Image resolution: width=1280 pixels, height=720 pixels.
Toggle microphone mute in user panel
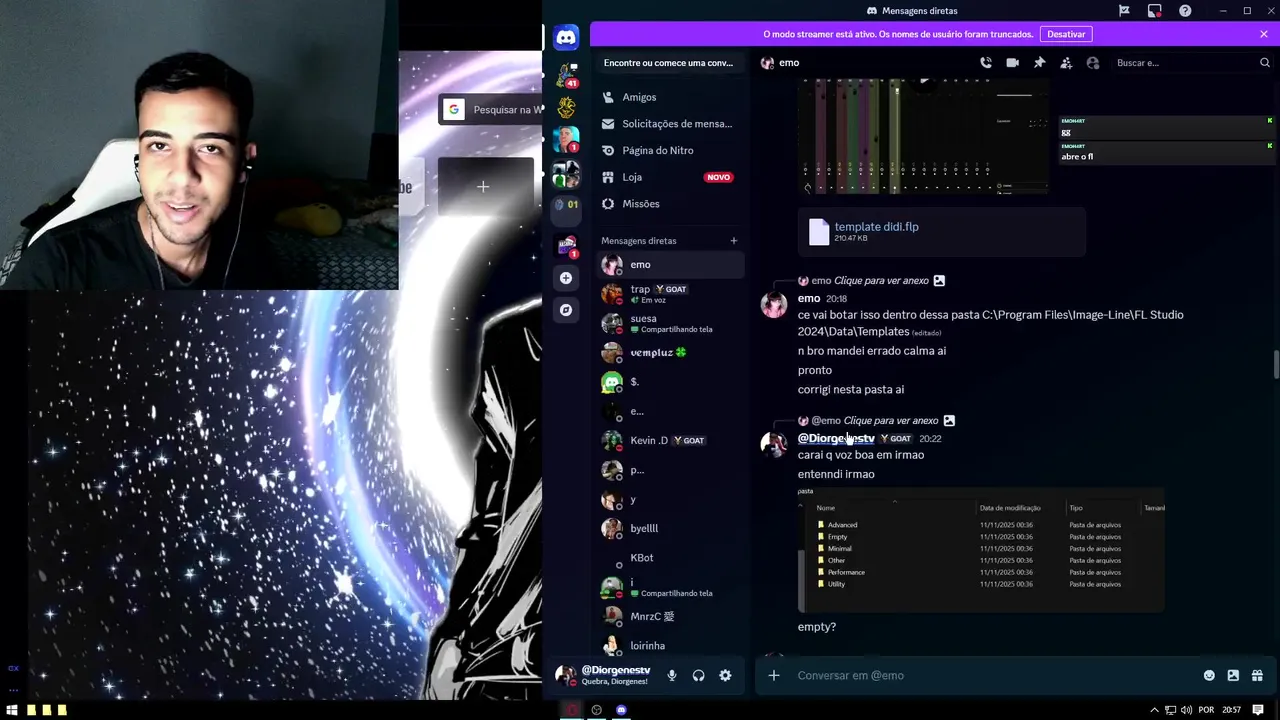(672, 676)
